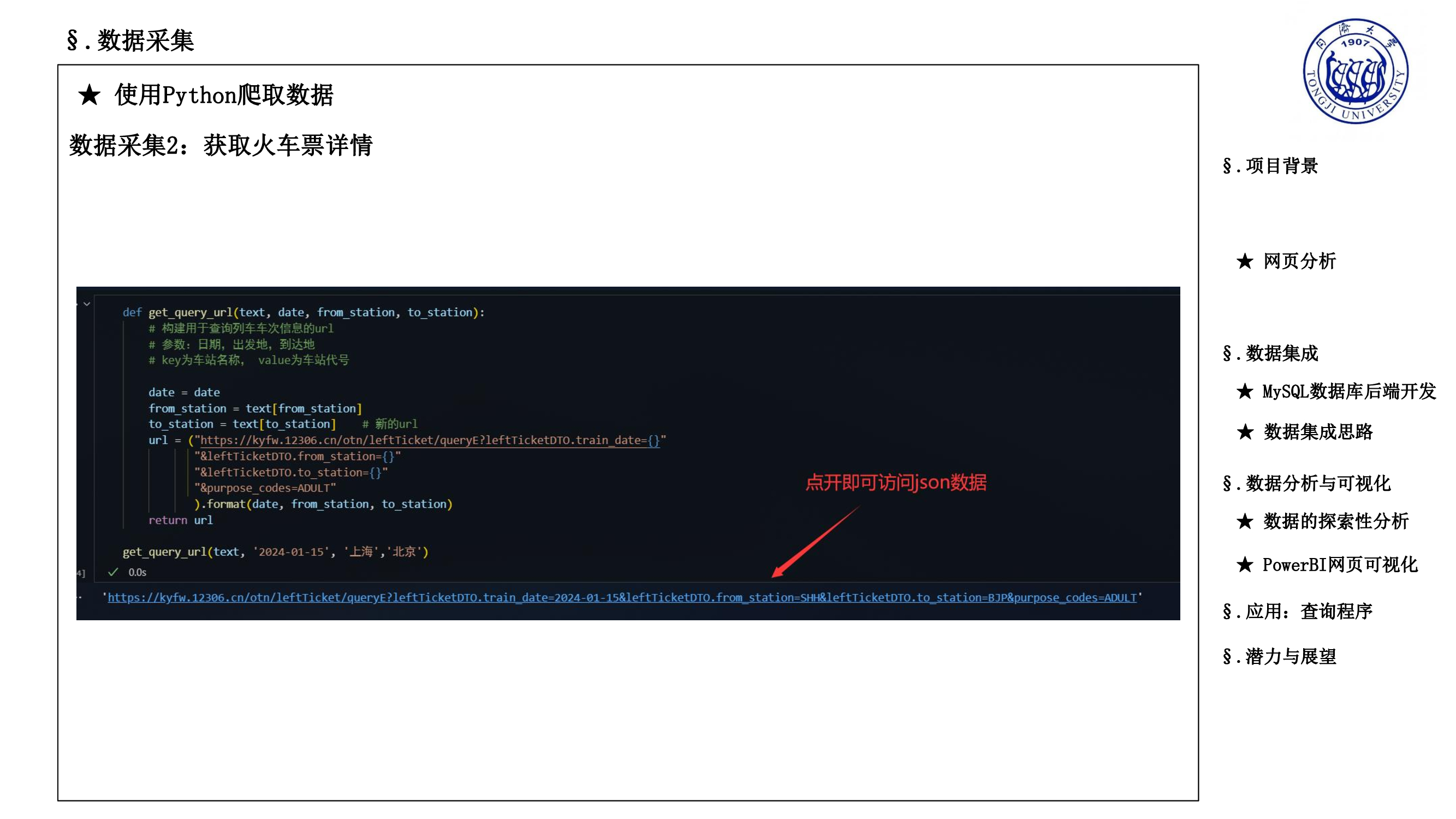Click the star before PowerBI网页可视化

tap(1245, 565)
